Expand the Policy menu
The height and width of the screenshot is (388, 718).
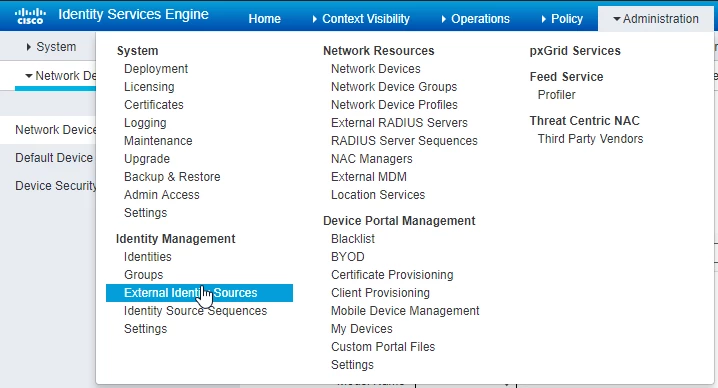point(562,19)
